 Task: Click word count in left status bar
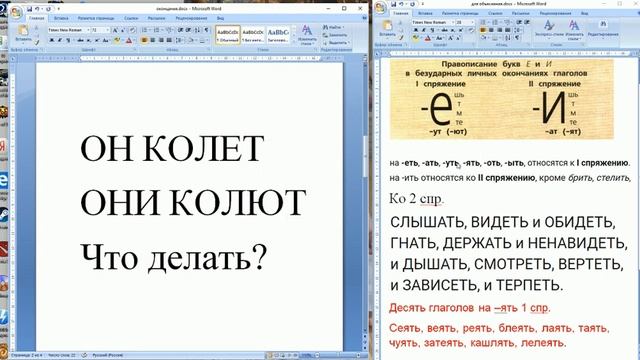[62, 356]
